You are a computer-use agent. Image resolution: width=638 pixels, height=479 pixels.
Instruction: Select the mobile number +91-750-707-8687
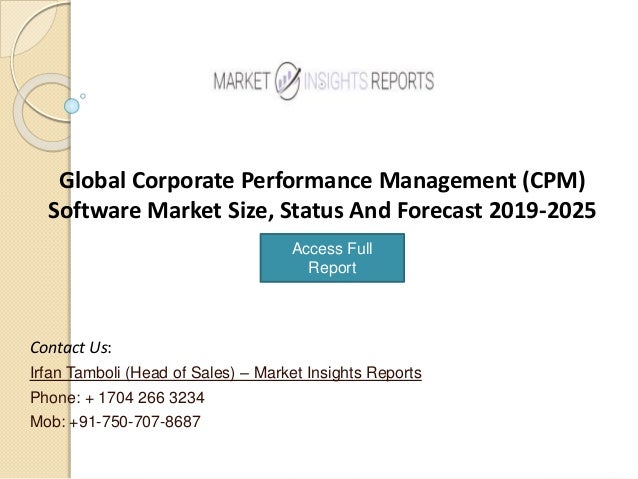point(135,422)
